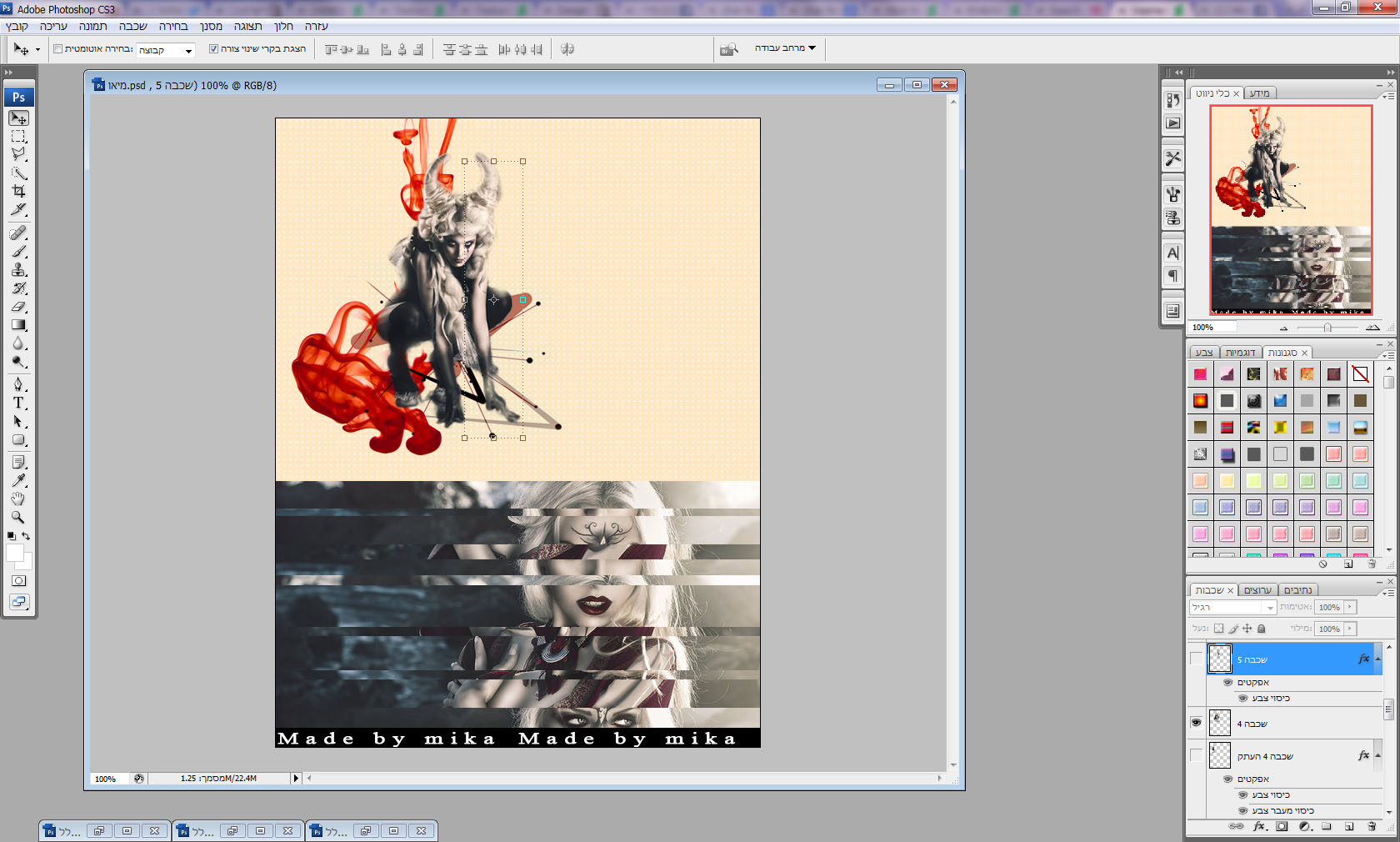Open the auto-select group (קבוצה) dropdown
Viewport: 1400px width, 842px height.
click(x=166, y=50)
